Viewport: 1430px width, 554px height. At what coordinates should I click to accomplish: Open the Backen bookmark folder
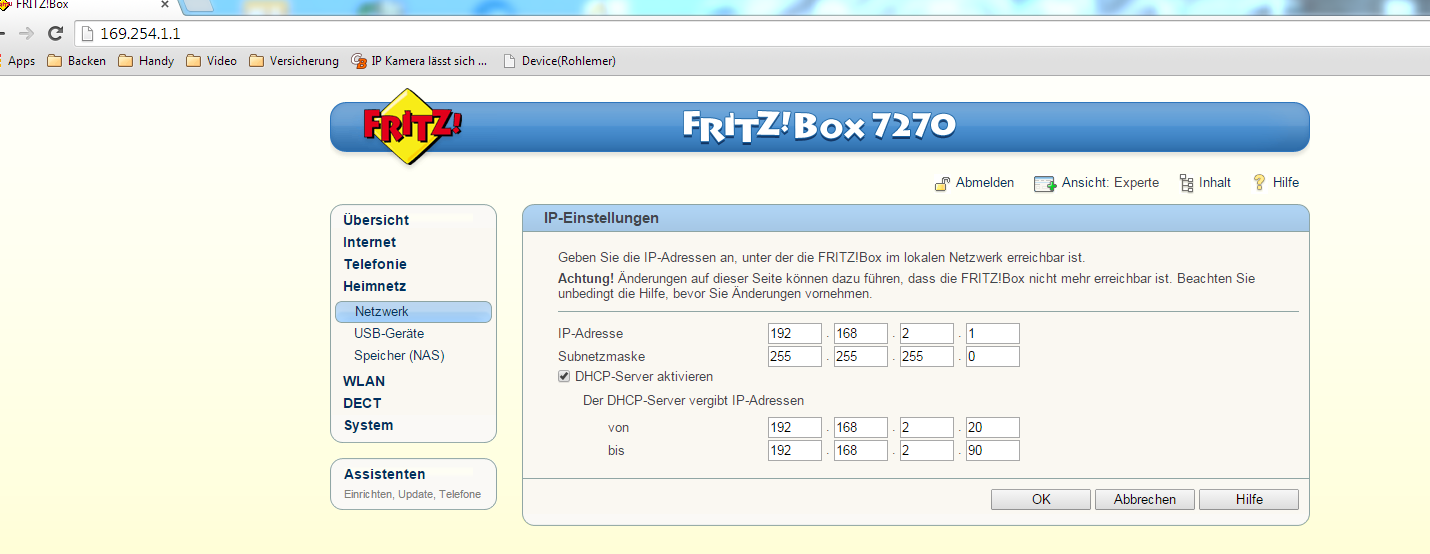point(77,61)
